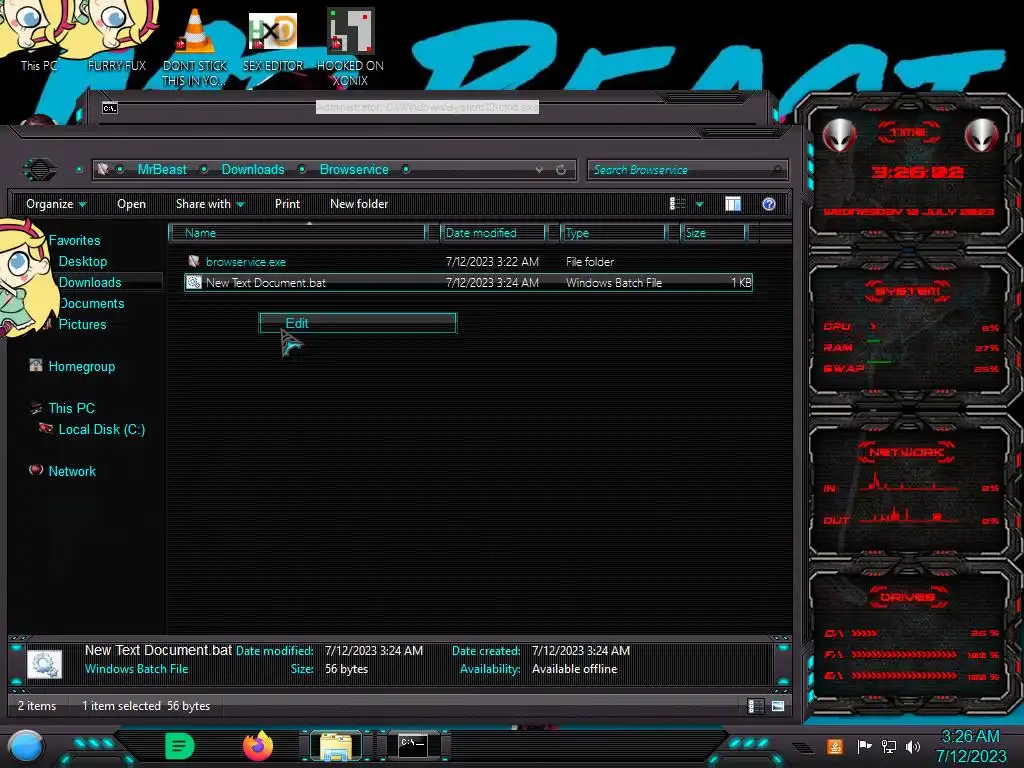Select Edit in the context menu
Screen dimensions: 1024x768
click(358, 323)
